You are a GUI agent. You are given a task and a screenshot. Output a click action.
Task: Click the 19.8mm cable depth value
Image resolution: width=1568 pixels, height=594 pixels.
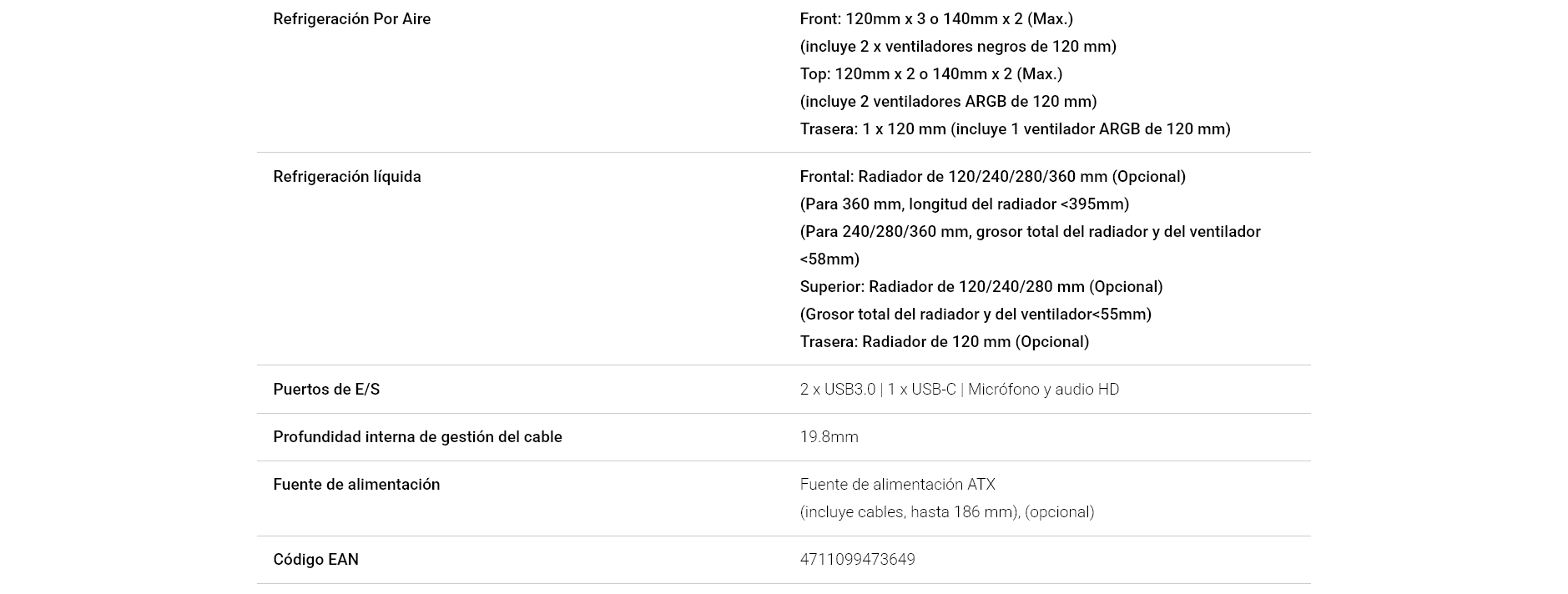click(x=829, y=437)
